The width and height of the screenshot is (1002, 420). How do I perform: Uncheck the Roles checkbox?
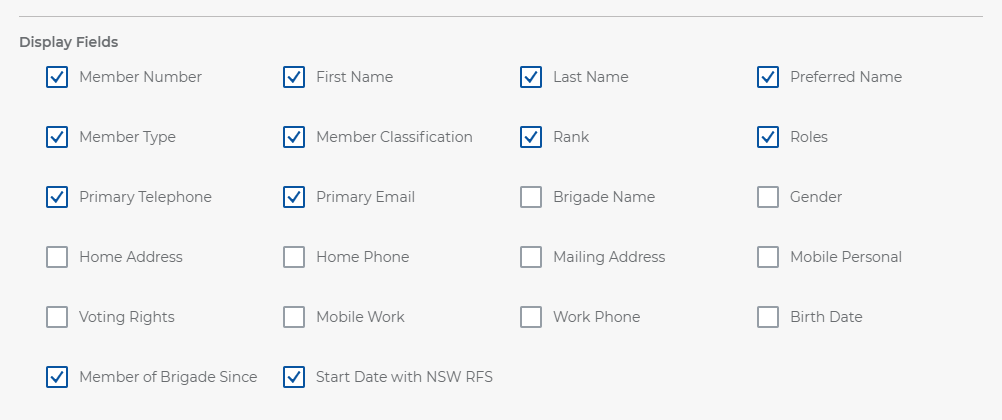[x=768, y=137]
